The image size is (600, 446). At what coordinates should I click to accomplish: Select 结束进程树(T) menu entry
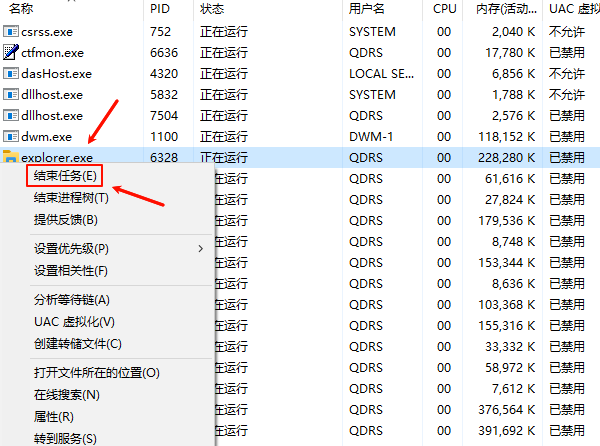pos(71,198)
